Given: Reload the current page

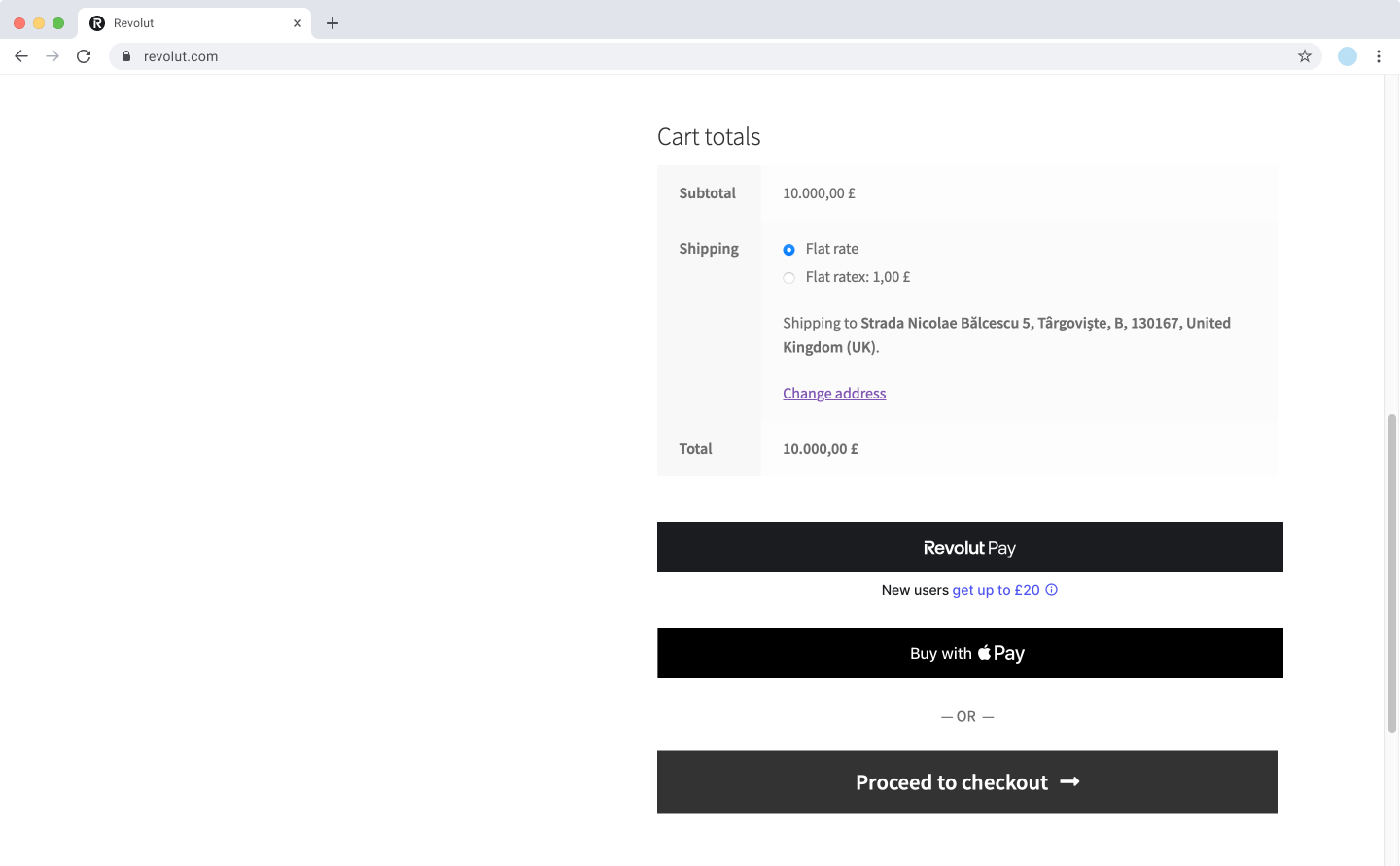Looking at the screenshot, I should coord(84,56).
